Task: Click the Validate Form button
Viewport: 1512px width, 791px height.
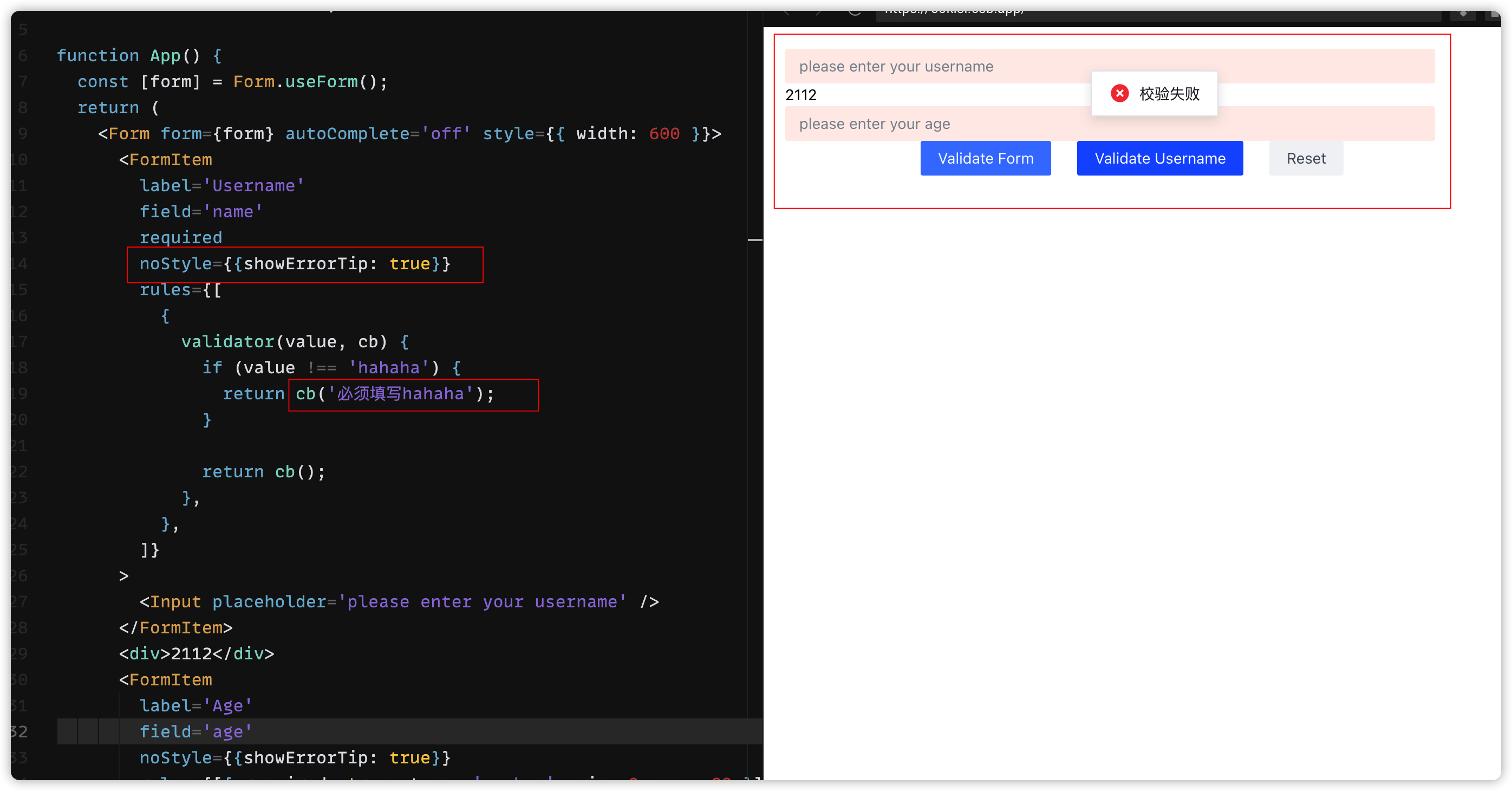Action: [985, 158]
